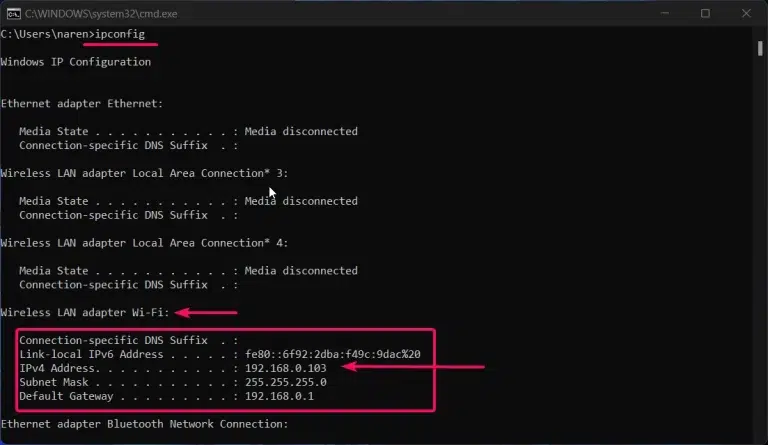Click the "Default Gateway" label
Image resolution: width=768 pixels, height=445 pixels.
click(x=66, y=396)
